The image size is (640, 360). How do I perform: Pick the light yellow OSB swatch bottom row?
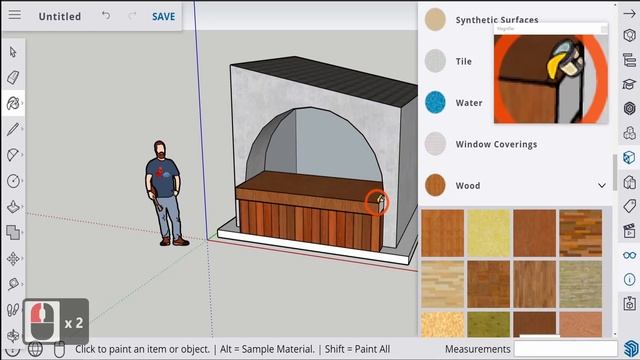[442, 324]
